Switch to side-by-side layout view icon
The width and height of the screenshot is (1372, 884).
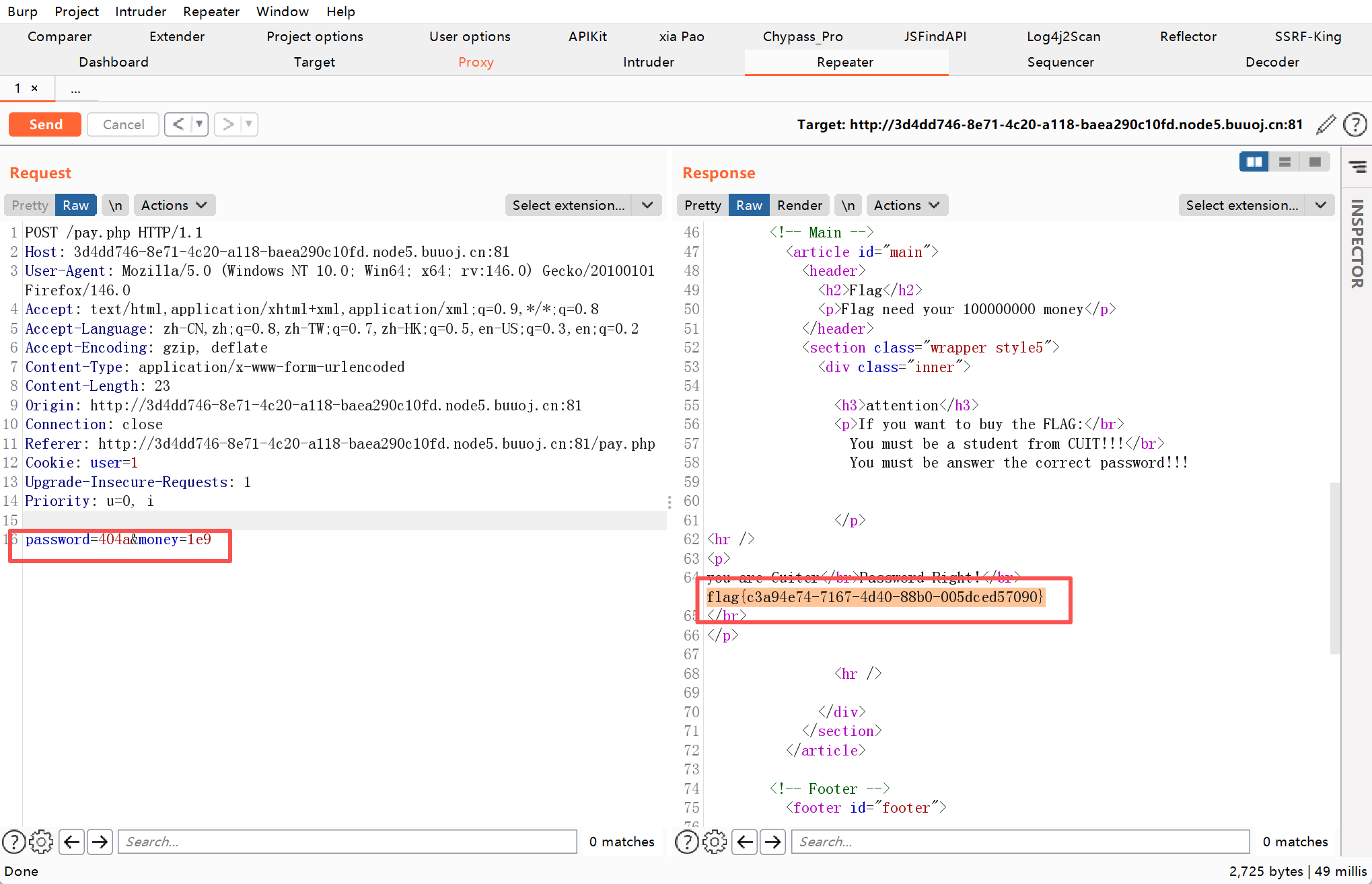[x=1254, y=162]
